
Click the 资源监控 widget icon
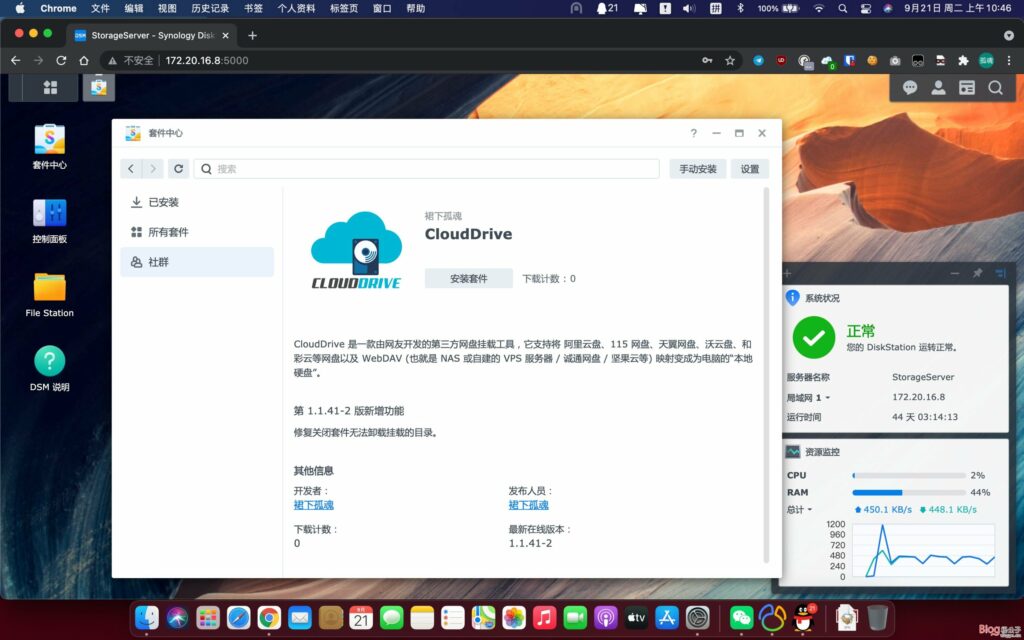click(793, 451)
